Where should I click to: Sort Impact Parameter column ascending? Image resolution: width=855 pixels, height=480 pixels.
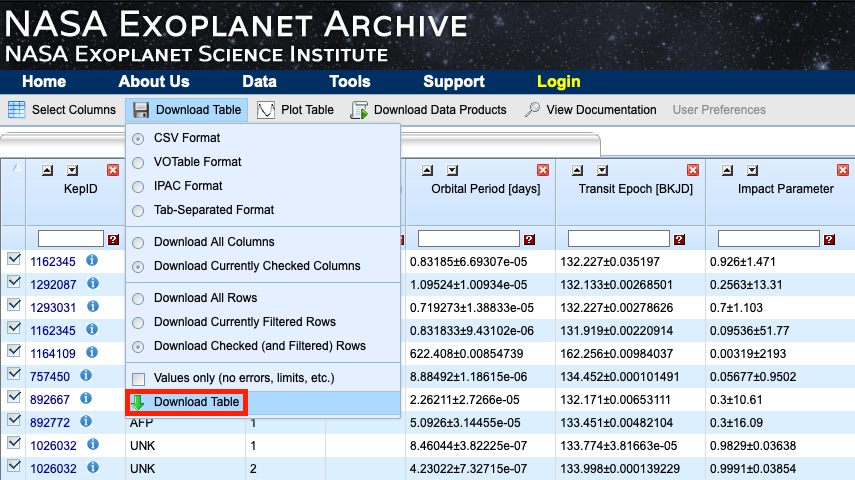click(x=727, y=170)
